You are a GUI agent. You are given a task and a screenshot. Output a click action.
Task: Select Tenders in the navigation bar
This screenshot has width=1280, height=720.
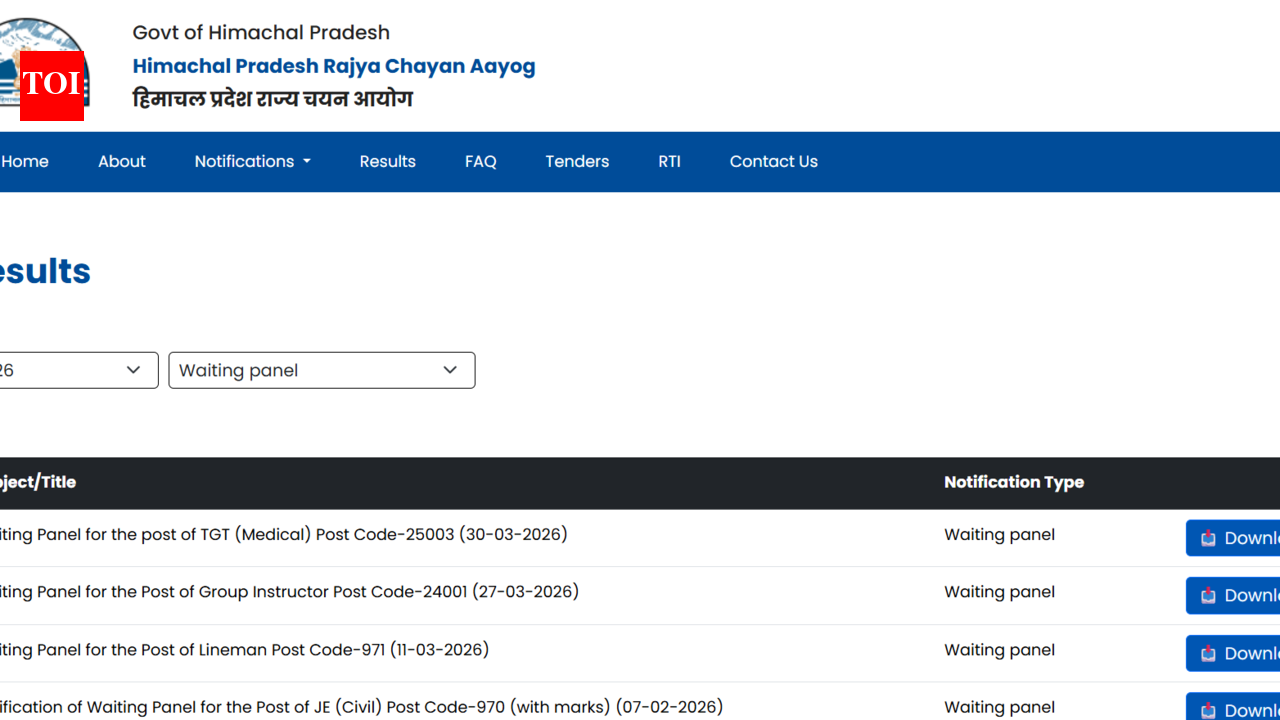[x=577, y=161]
